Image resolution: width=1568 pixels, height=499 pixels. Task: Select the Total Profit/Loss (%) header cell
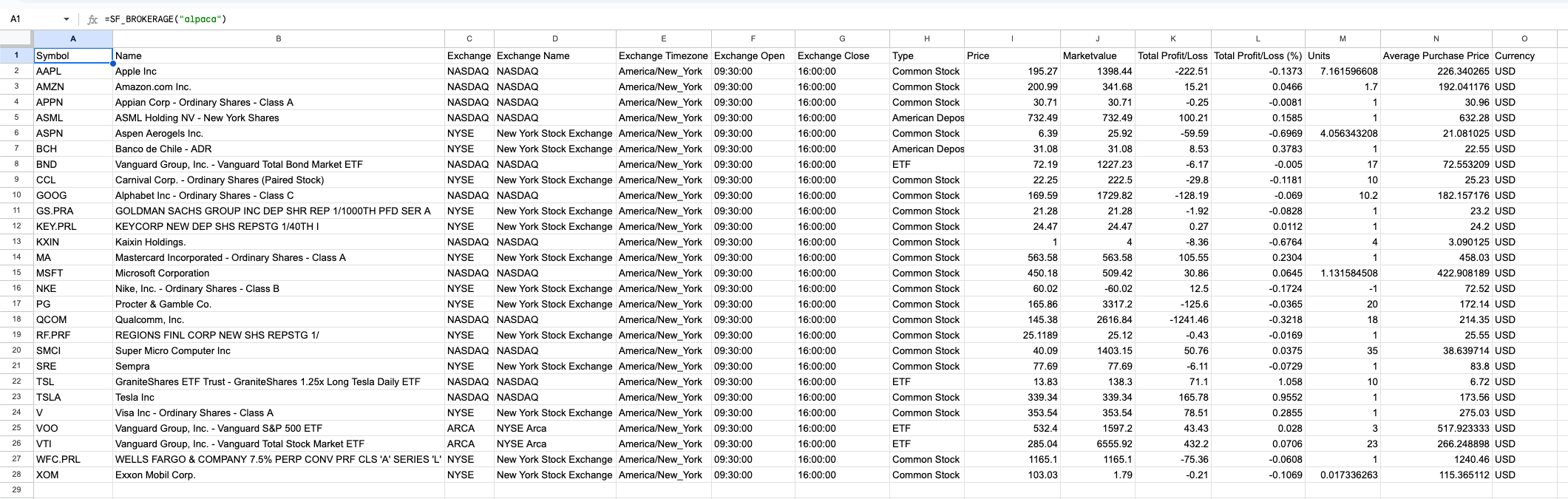pos(1258,55)
